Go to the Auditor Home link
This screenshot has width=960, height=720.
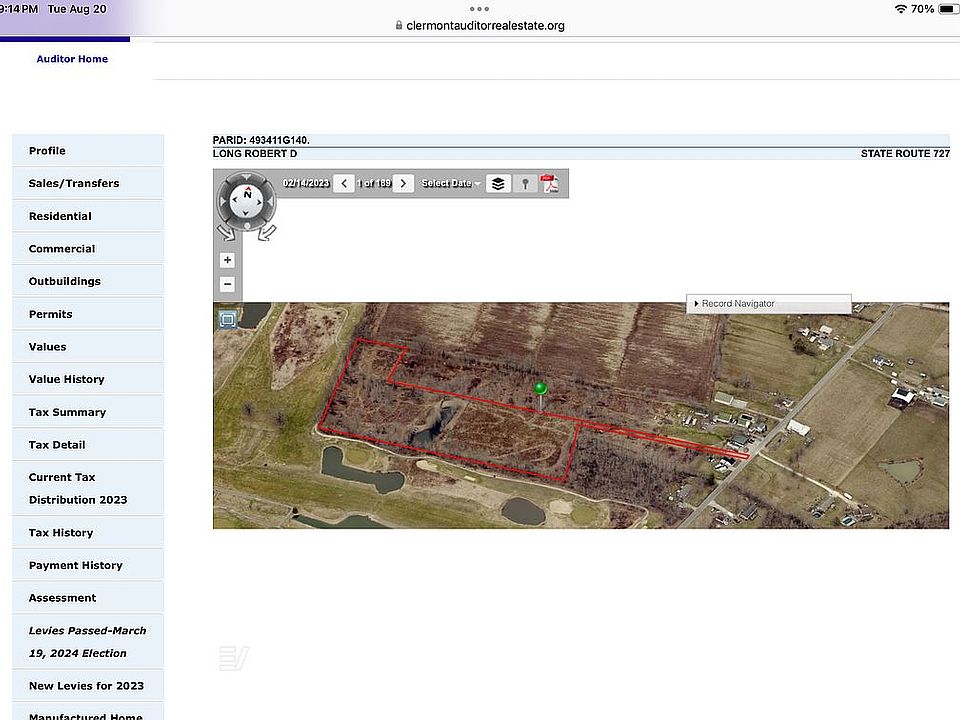[72, 59]
